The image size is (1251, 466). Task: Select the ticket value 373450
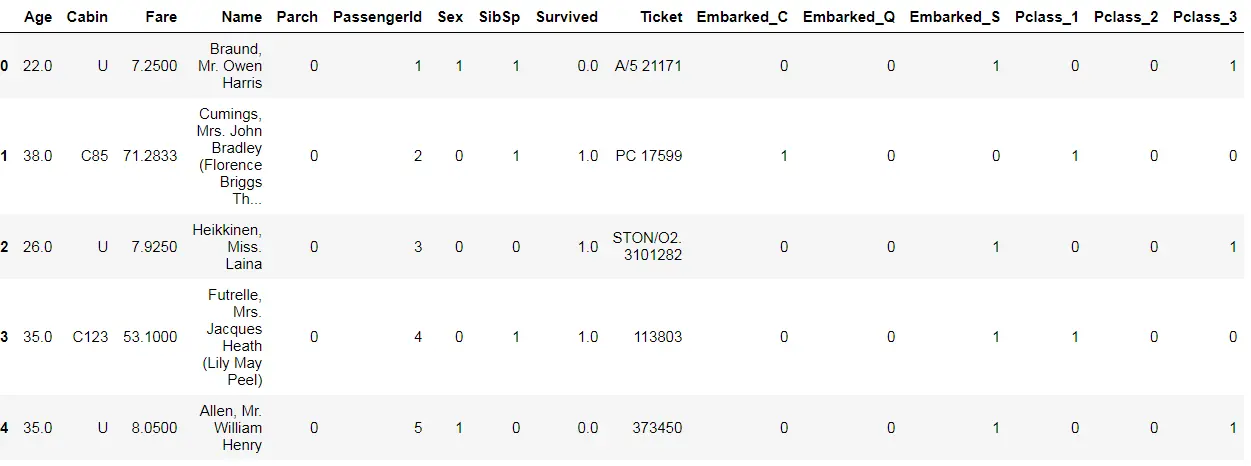657,428
